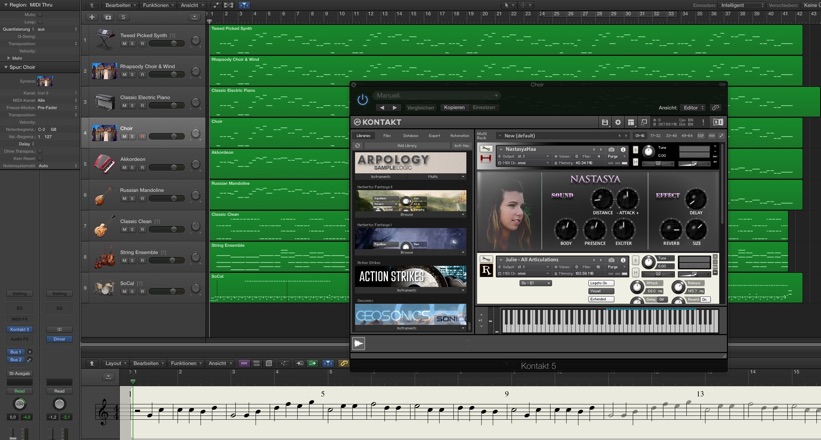This screenshot has height=440, width=821.
Task: Select Automation tab in Kontakt browser
Action: click(x=460, y=136)
